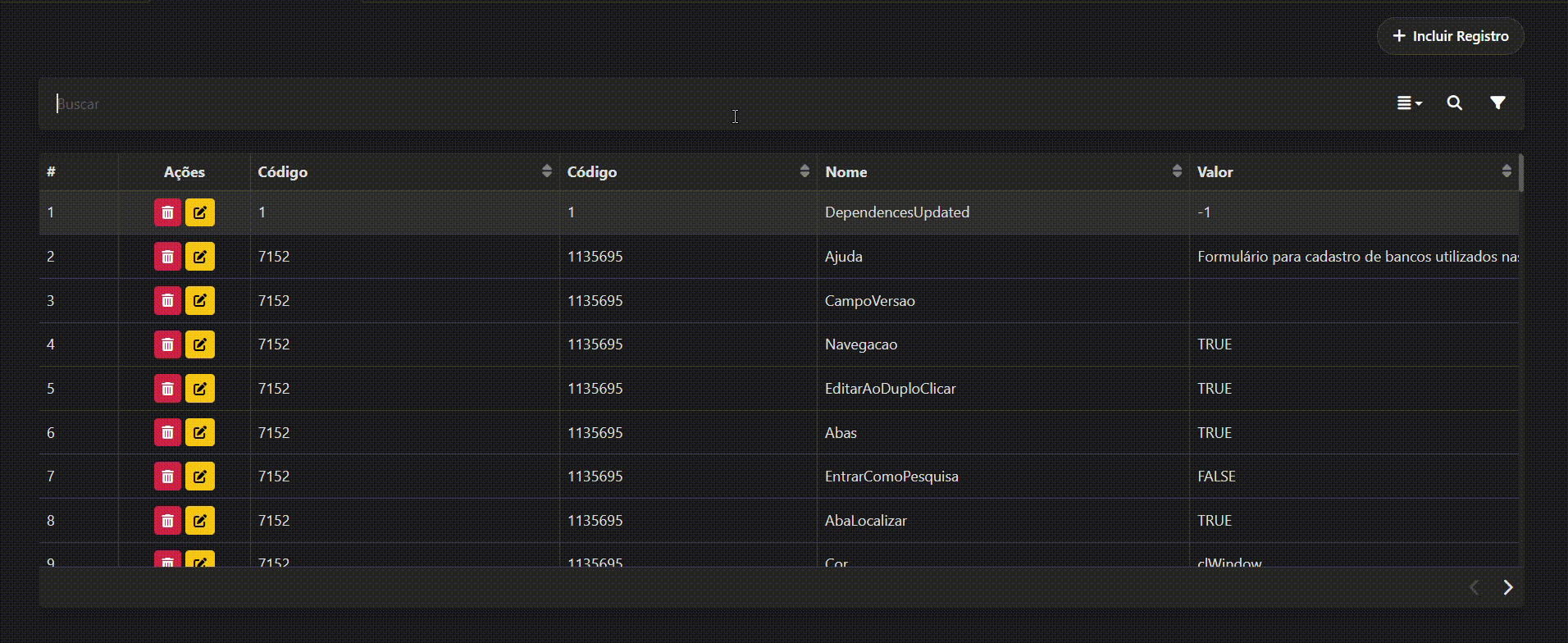Sort the table by Valor column
Image resolution: width=1568 pixels, height=643 pixels.
pos(1506,171)
